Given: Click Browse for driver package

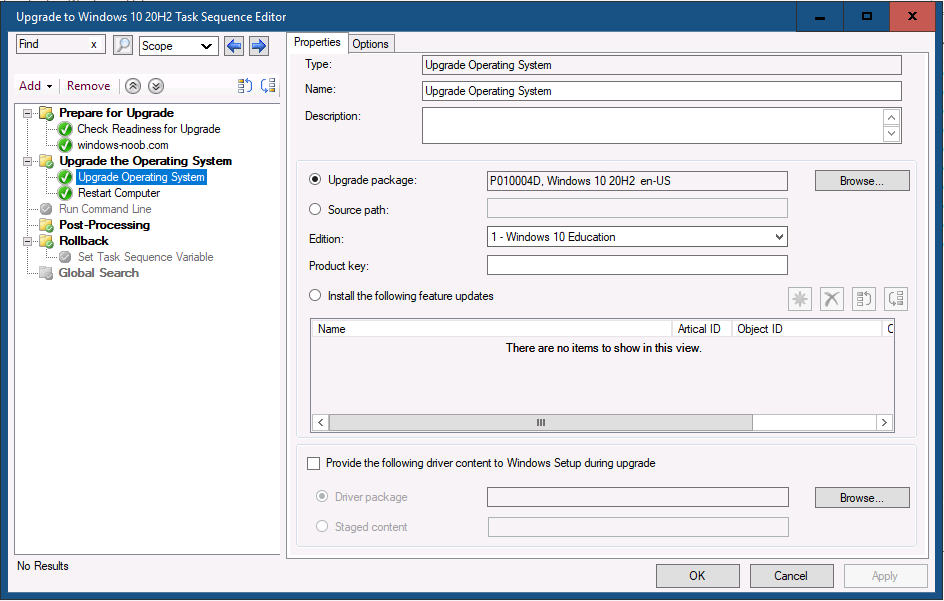Looking at the screenshot, I should point(862,497).
